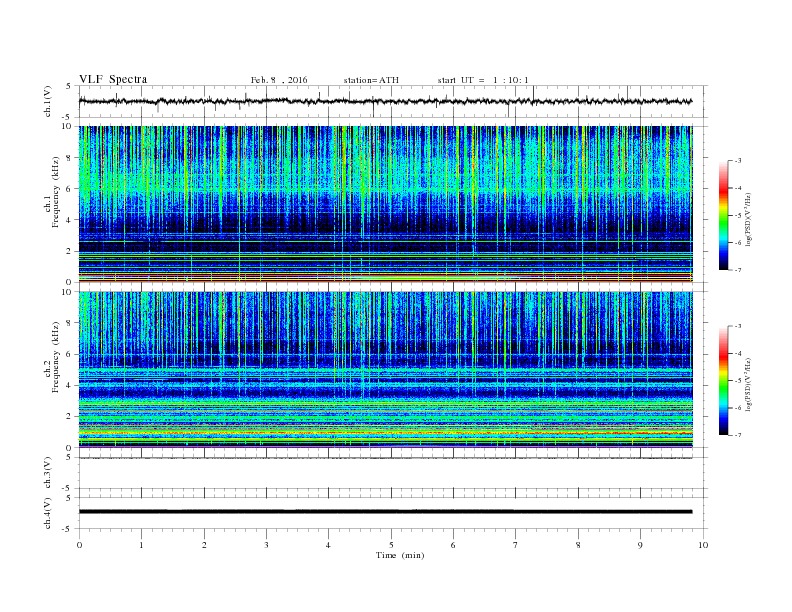
Task: Select the date text "Feb. 8, 2016"
Action: pyautogui.click(x=279, y=80)
